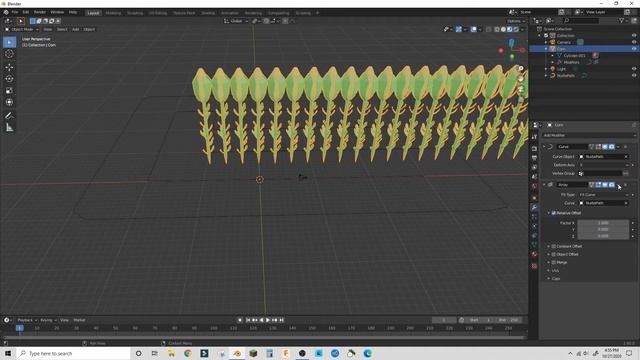Image resolution: width=640 pixels, height=360 pixels.
Task: Open the viewport View menu
Action: pos(48,29)
